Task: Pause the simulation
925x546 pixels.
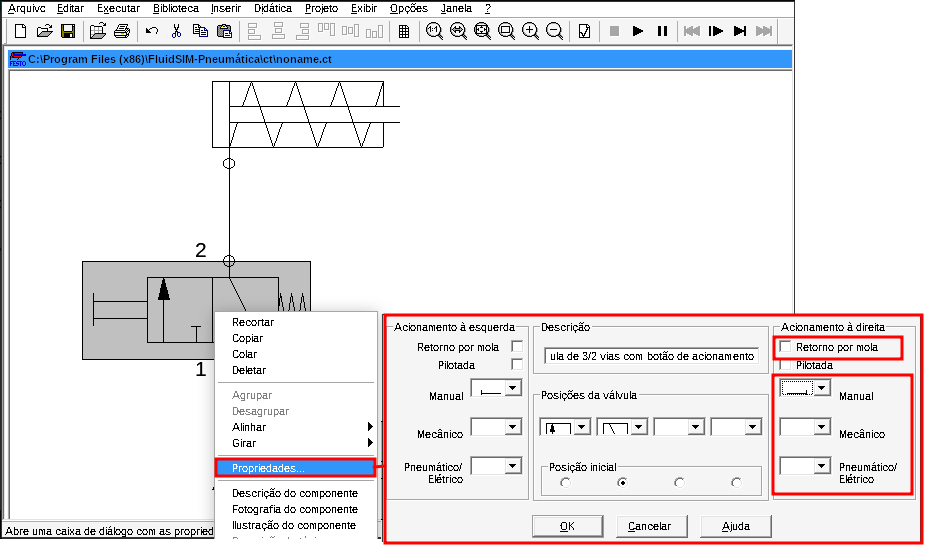Action: 662,31
